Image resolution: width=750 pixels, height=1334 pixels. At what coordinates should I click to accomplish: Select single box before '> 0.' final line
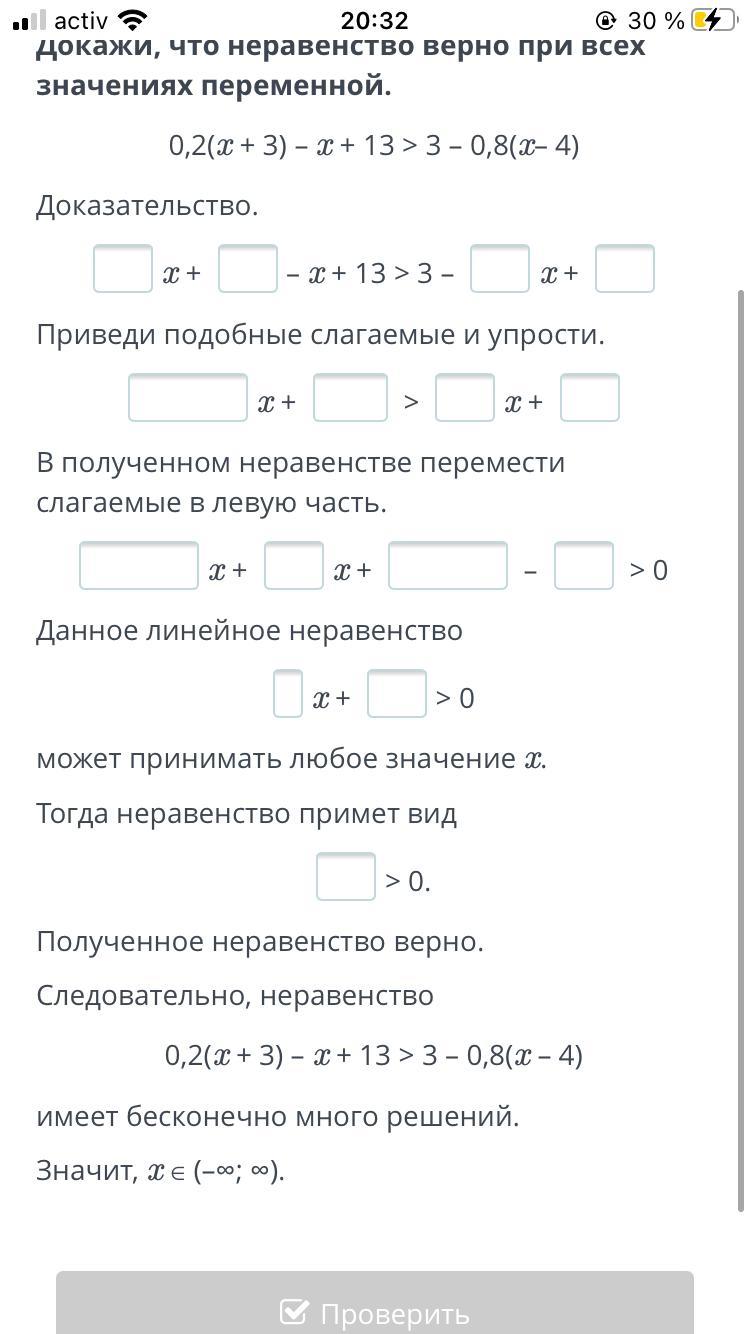346,876
